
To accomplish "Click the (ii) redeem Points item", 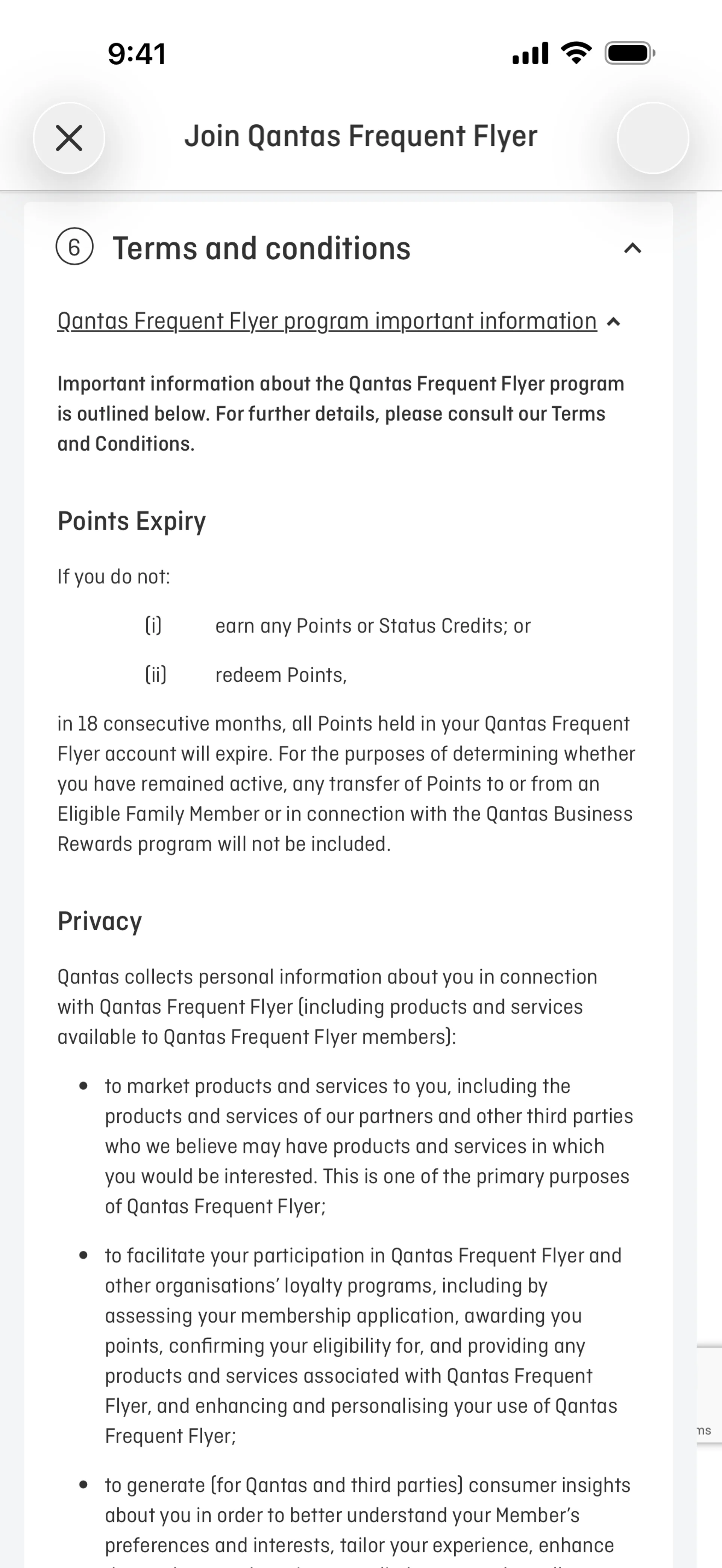I will (x=281, y=675).
